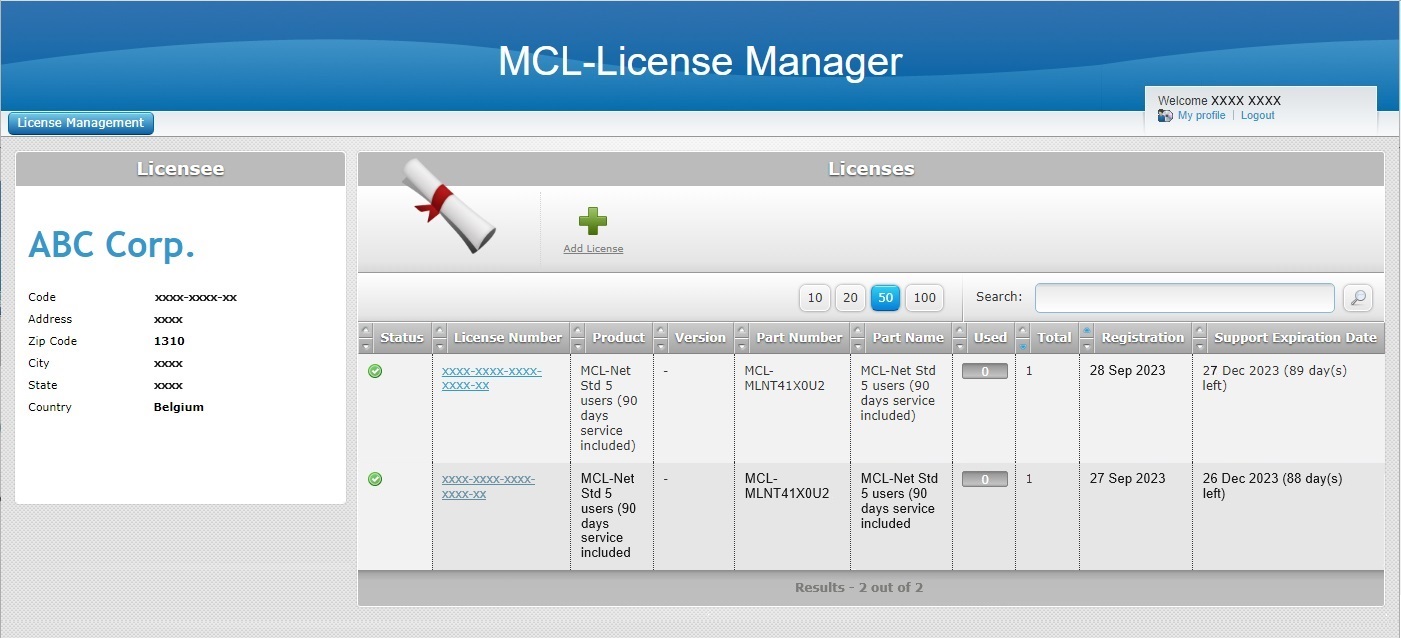This screenshot has height=638, width=1401.
Task: Click the Part Number column header label
Action: click(800, 338)
